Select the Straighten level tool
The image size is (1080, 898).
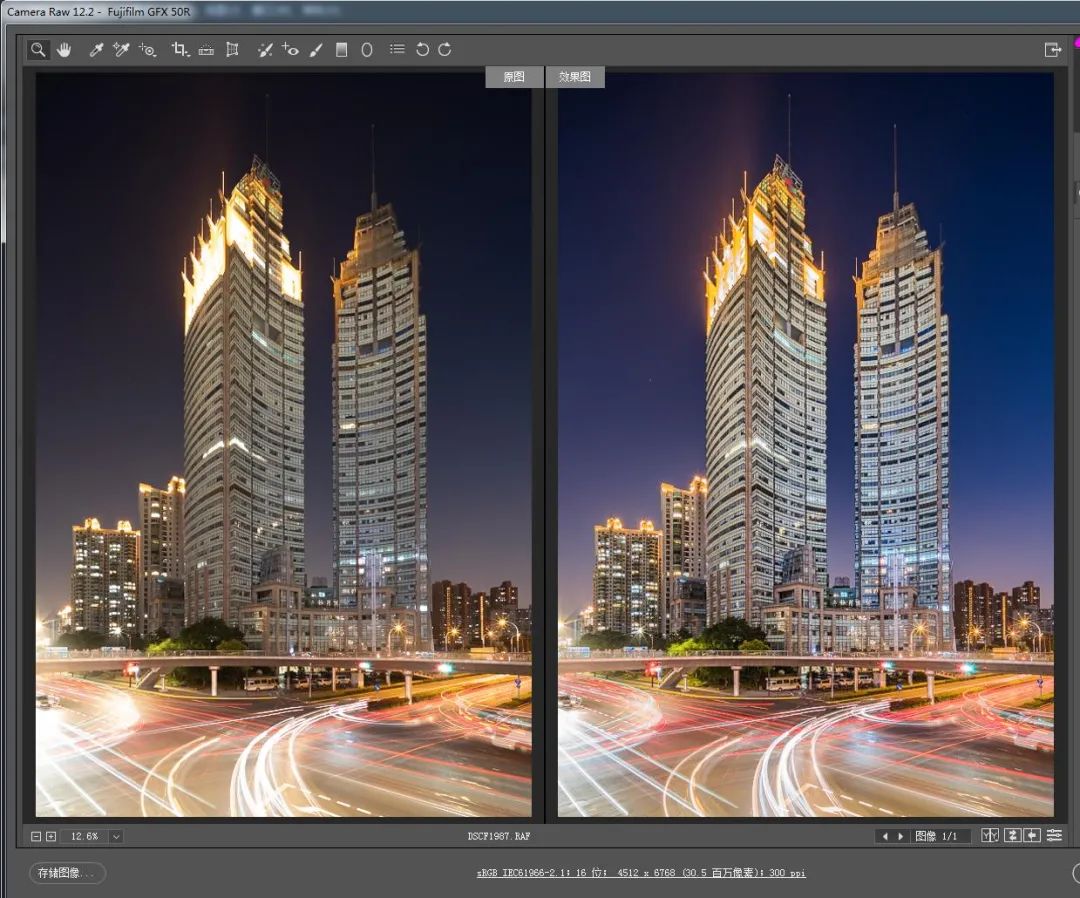(x=206, y=50)
